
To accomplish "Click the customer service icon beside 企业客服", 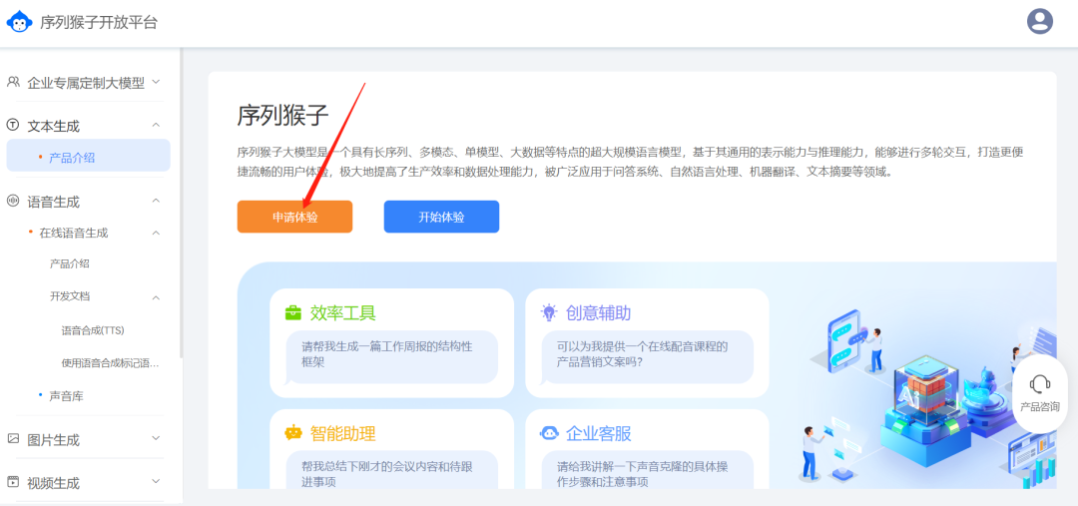I will pos(549,433).
